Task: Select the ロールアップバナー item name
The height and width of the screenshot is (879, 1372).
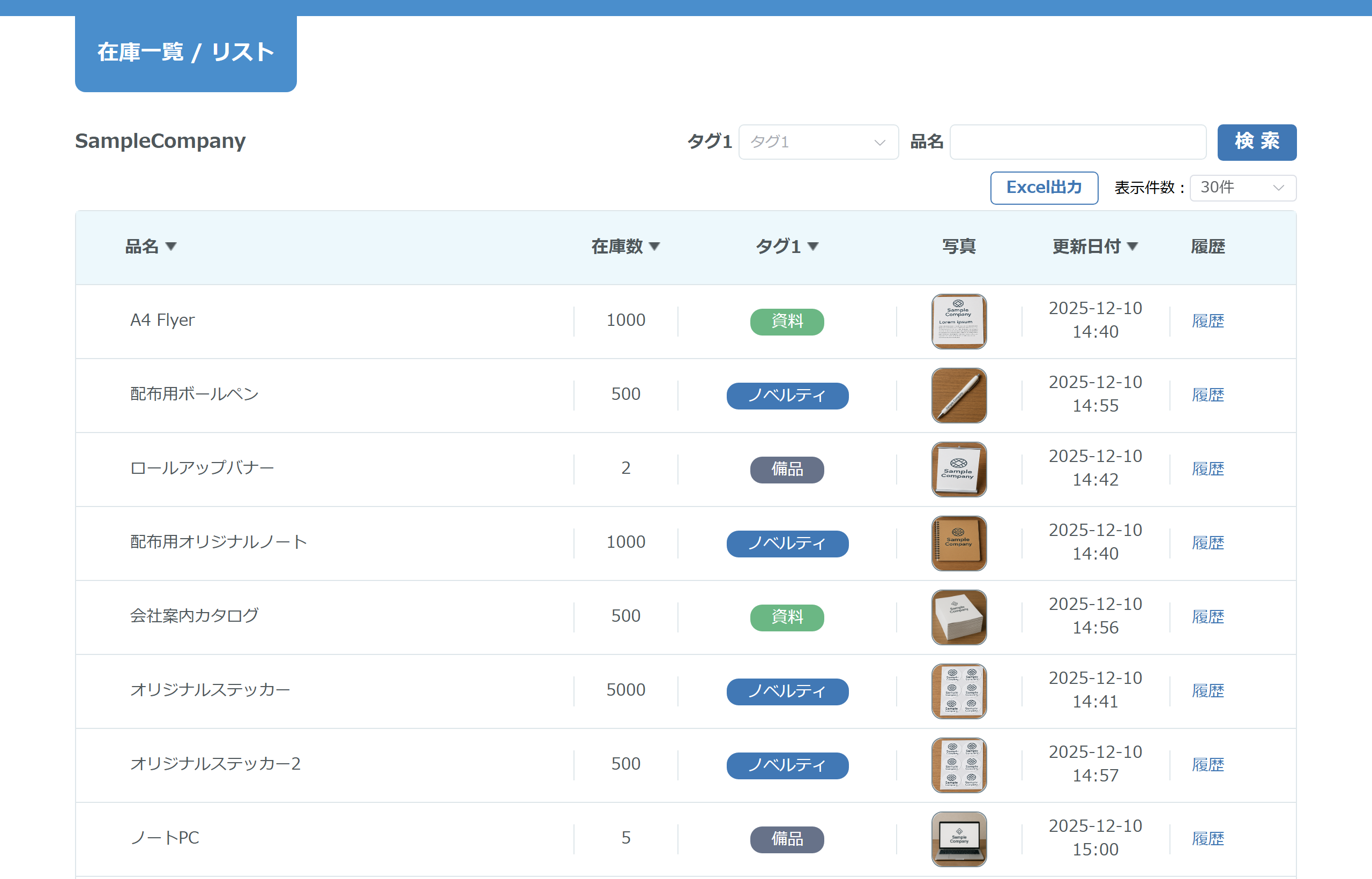Action: 202,468
